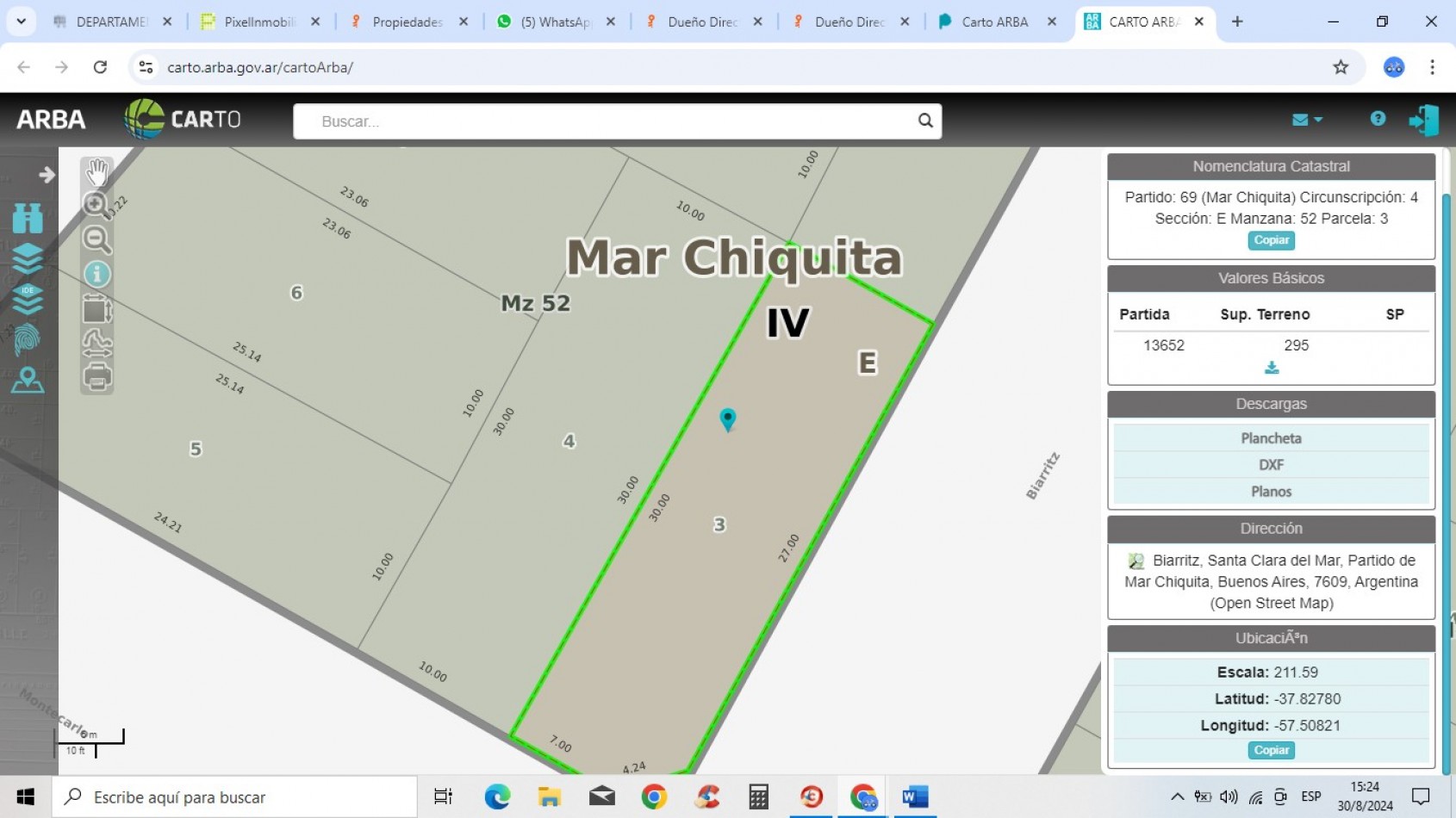The image size is (1456, 818).
Task: Click the blue location marker on parcel 3
Action: [x=727, y=419]
